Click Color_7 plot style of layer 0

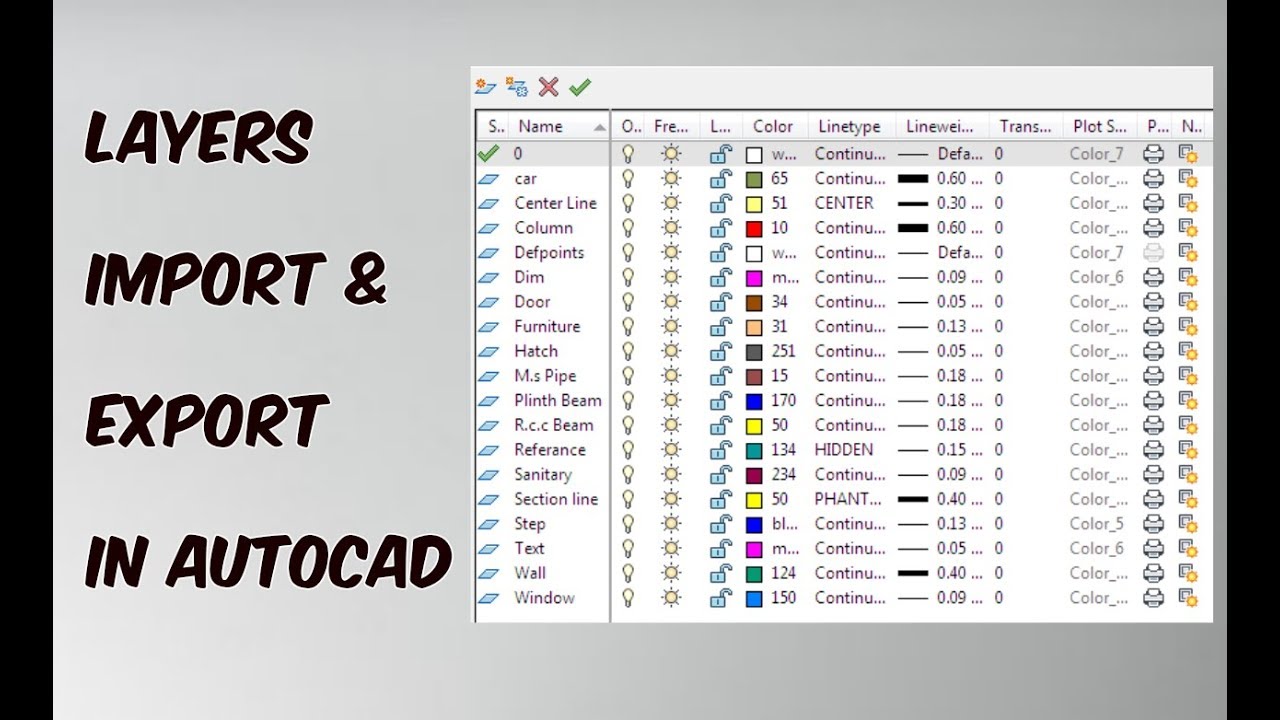pos(1097,154)
